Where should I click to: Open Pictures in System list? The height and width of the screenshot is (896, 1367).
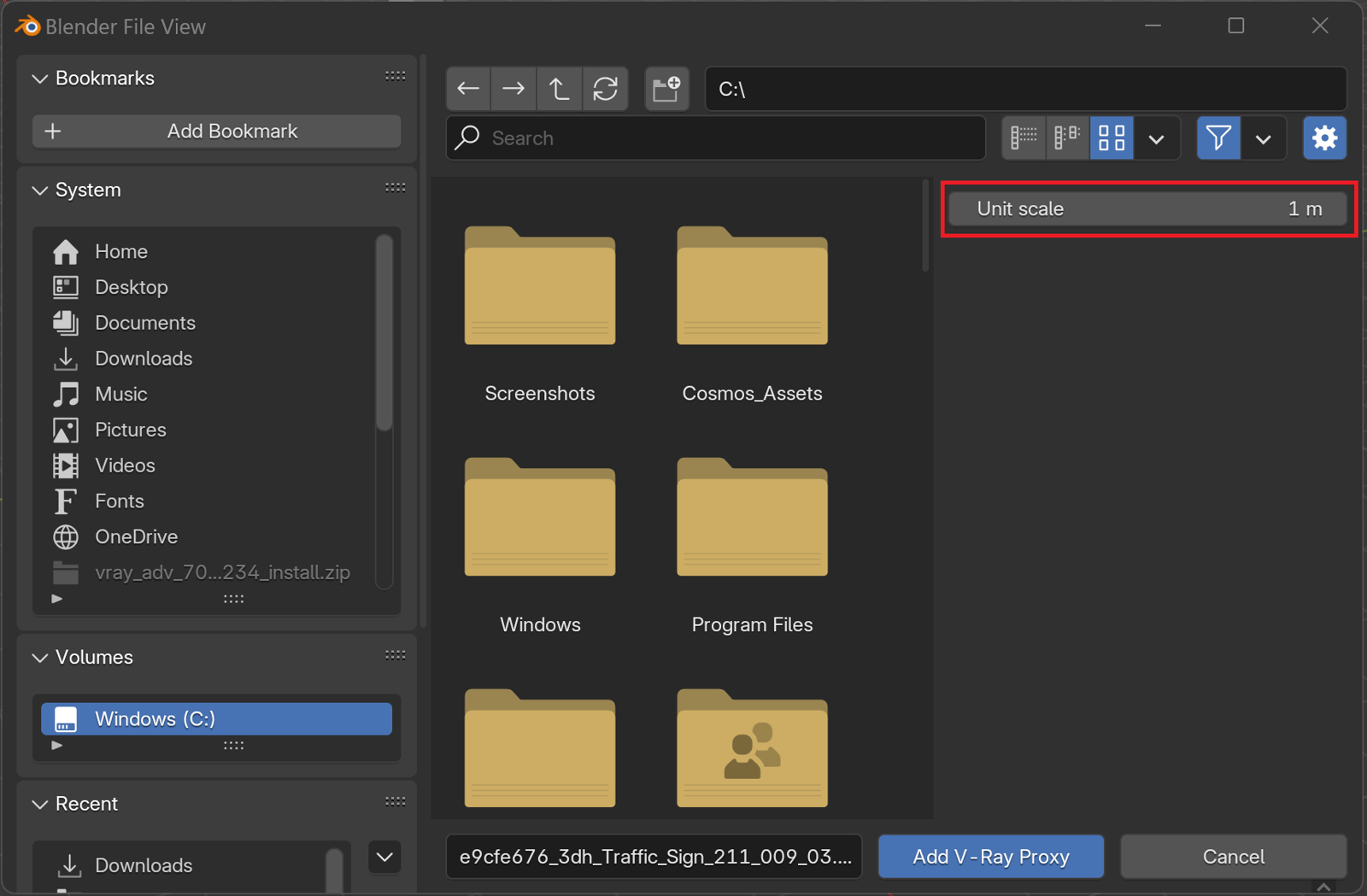[x=208, y=430]
